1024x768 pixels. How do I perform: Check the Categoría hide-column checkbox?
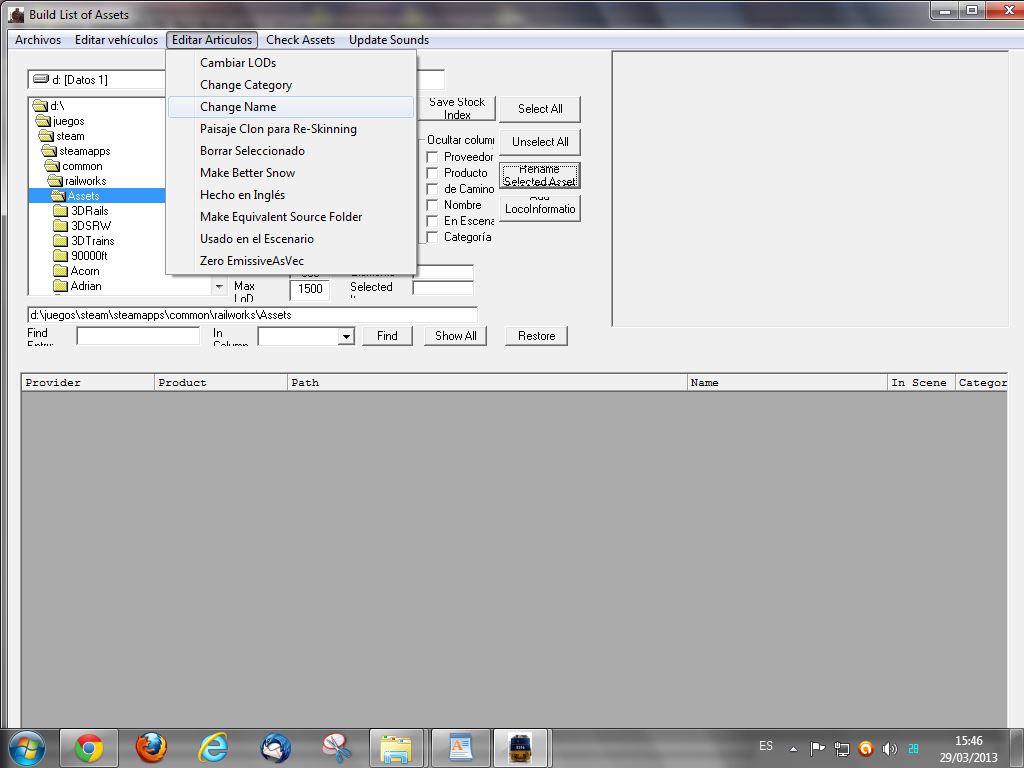click(x=433, y=237)
